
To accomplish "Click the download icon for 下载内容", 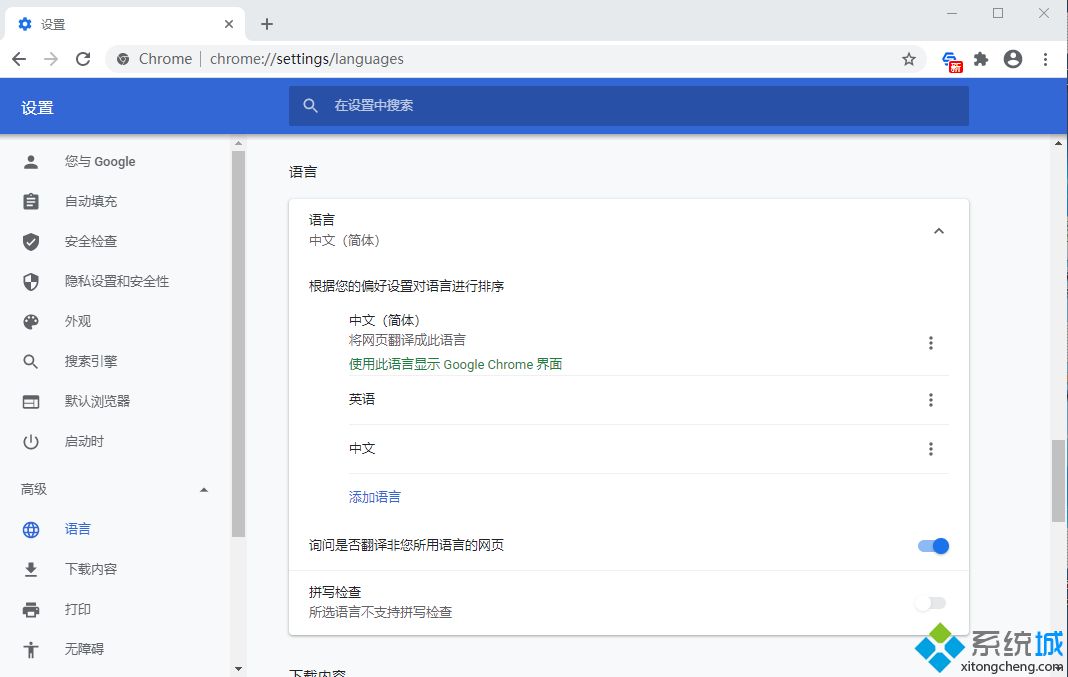I will coord(31,569).
